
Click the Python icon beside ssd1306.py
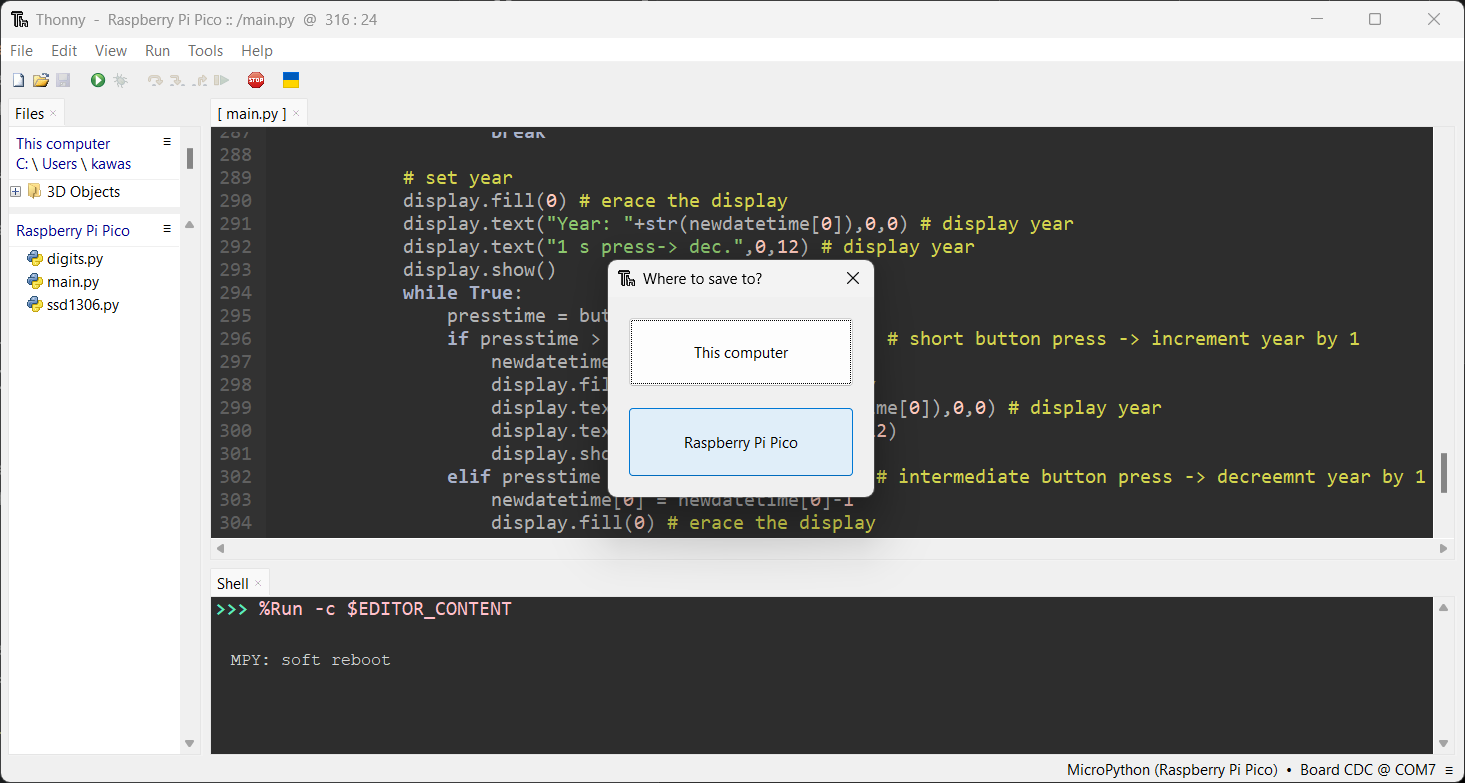pos(35,305)
